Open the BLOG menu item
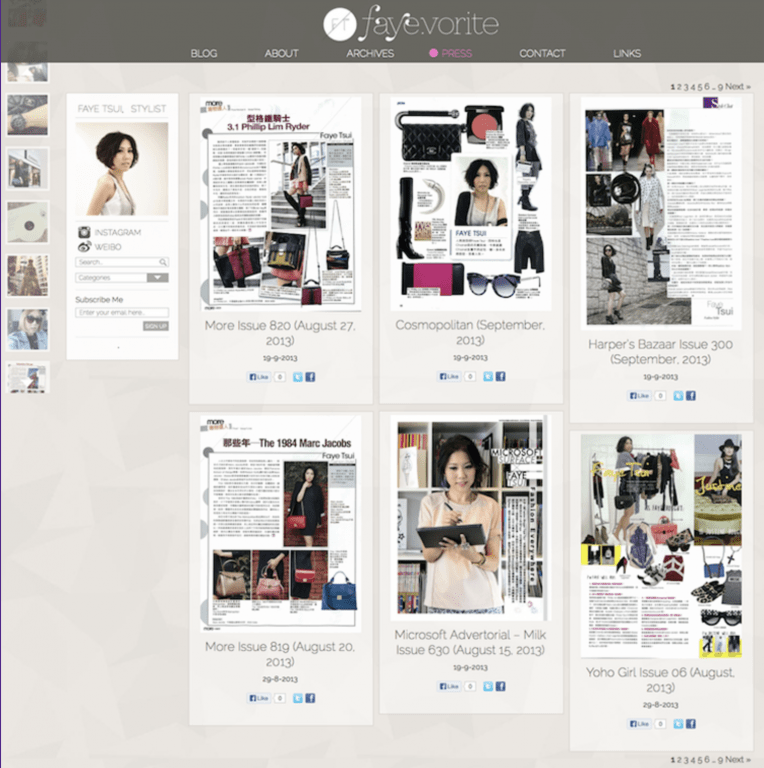This screenshot has height=768, width=764. (204, 53)
